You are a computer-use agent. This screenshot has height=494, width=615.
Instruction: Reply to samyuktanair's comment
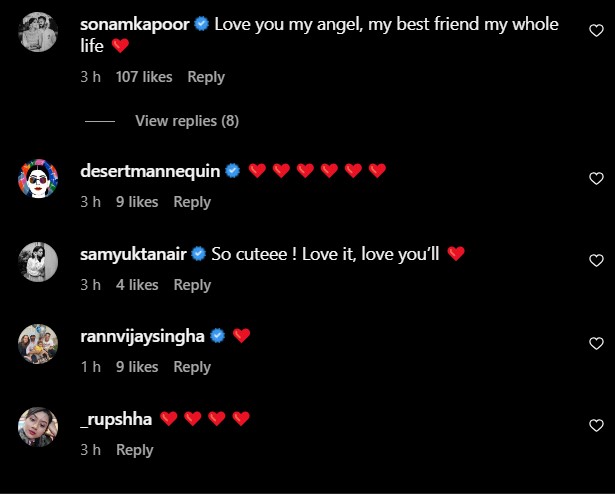(x=192, y=285)
